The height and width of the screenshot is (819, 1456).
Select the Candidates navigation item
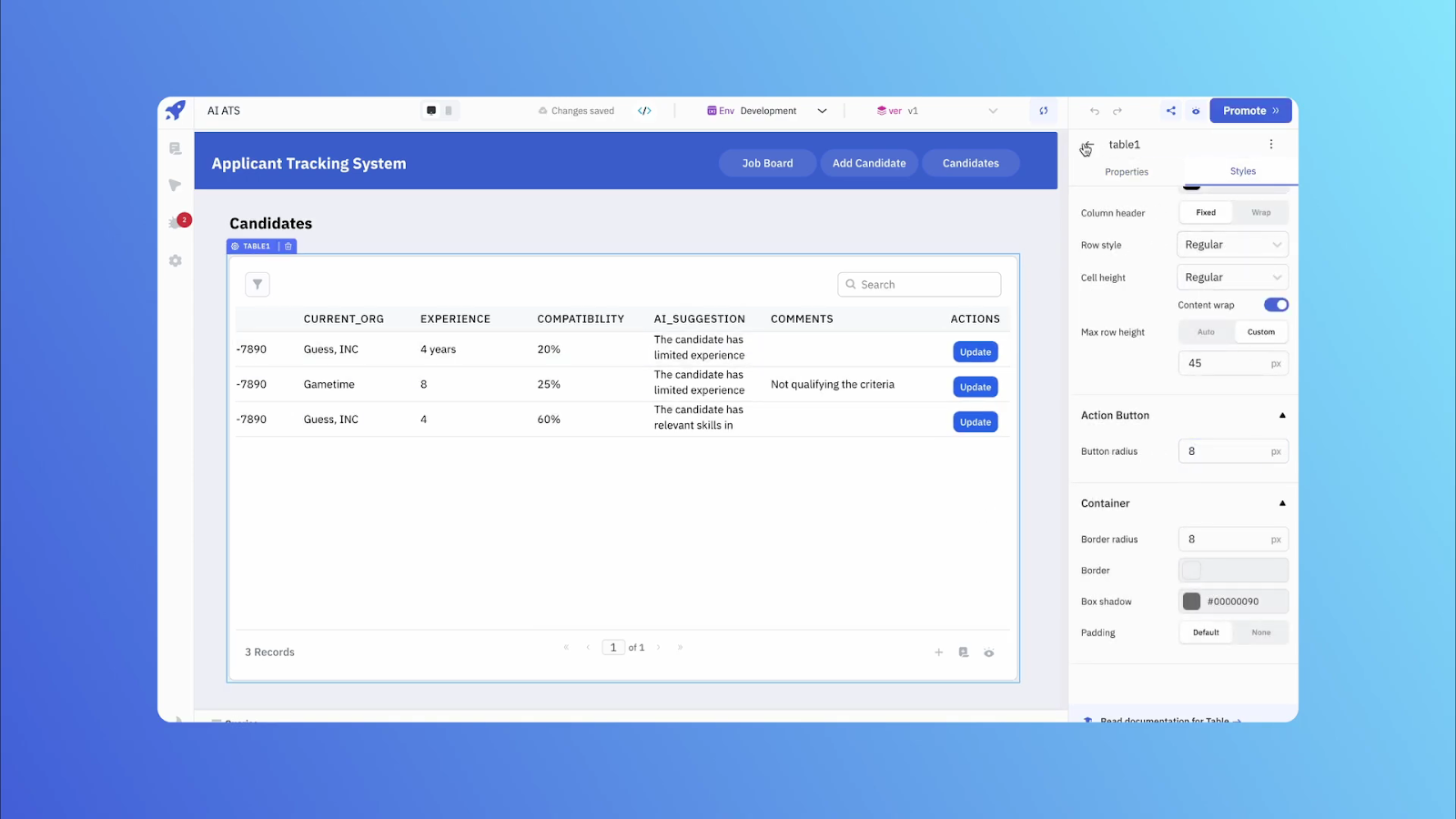coord(970,163)
